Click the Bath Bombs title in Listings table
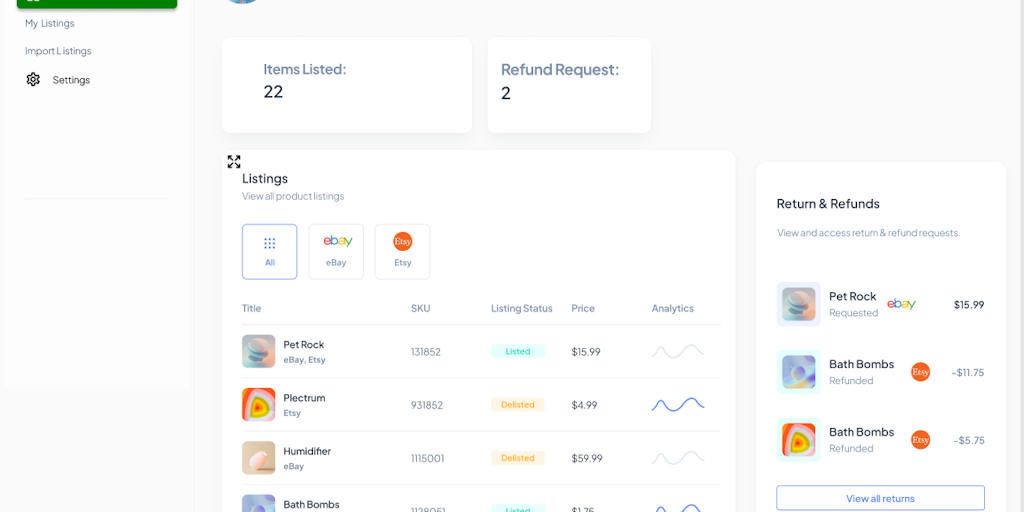Screen dimensions: 1024x512 pyautogui.click(x=312, y=504)
